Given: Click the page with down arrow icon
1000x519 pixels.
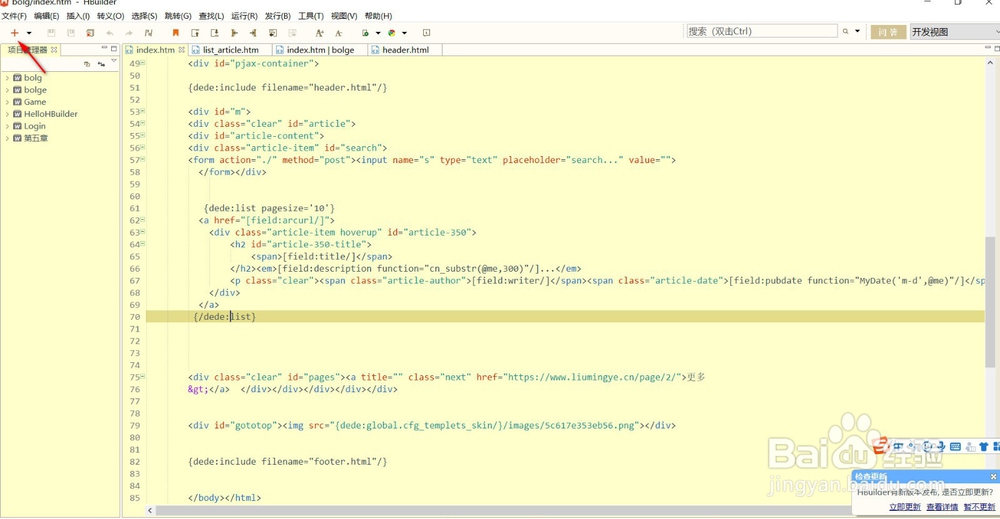Looking at the screenshot, I should [214, 33].
